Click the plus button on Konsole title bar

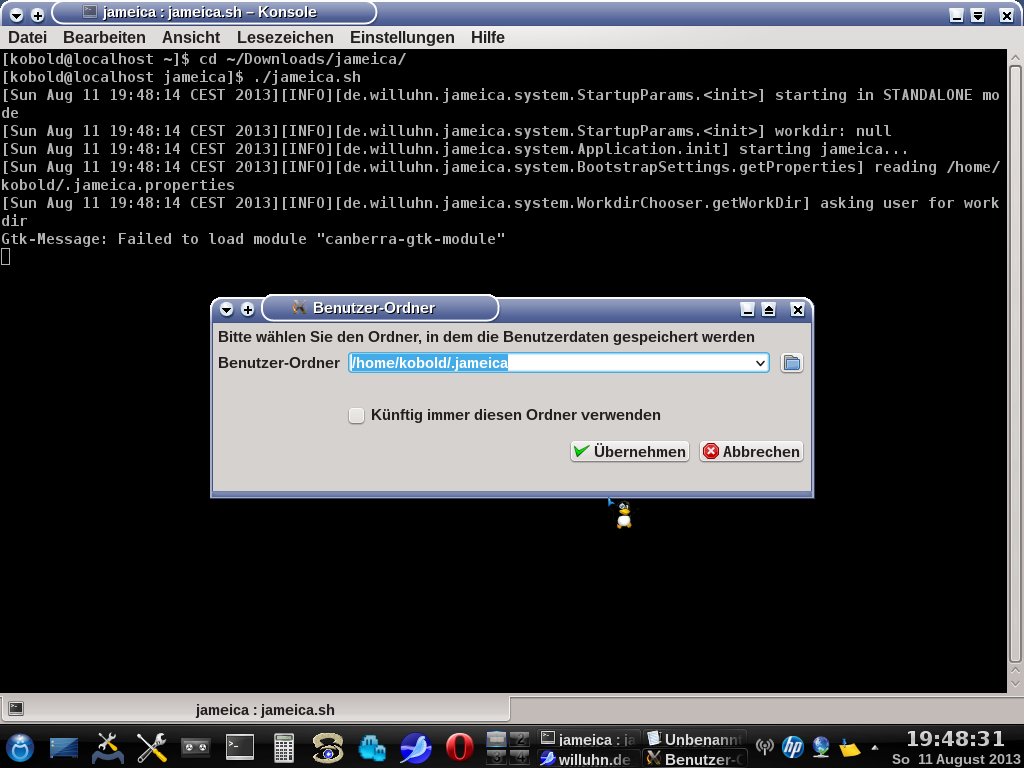click(38, 14)
